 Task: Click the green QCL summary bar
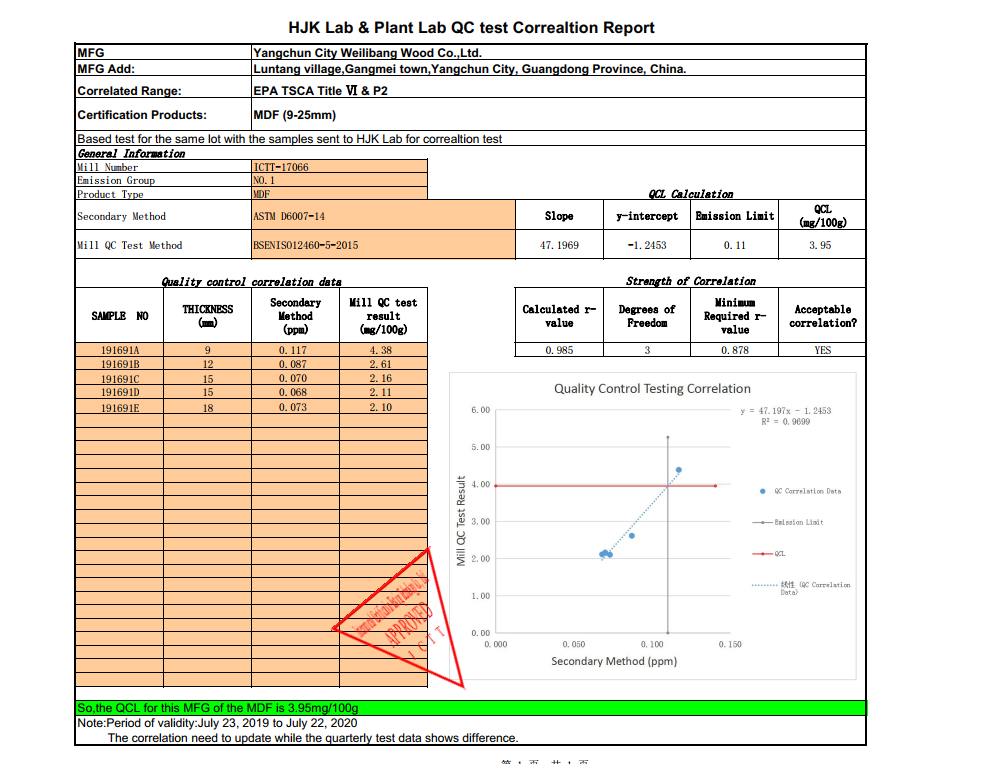(470, 707)
